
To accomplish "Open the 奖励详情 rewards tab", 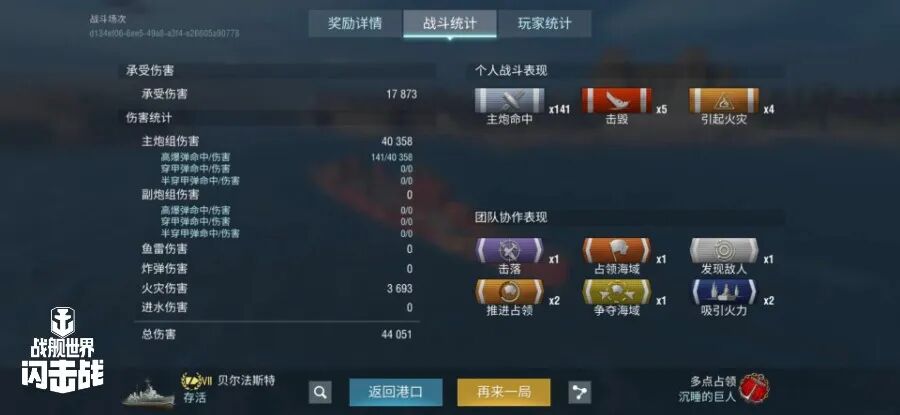I will [355, 24].
